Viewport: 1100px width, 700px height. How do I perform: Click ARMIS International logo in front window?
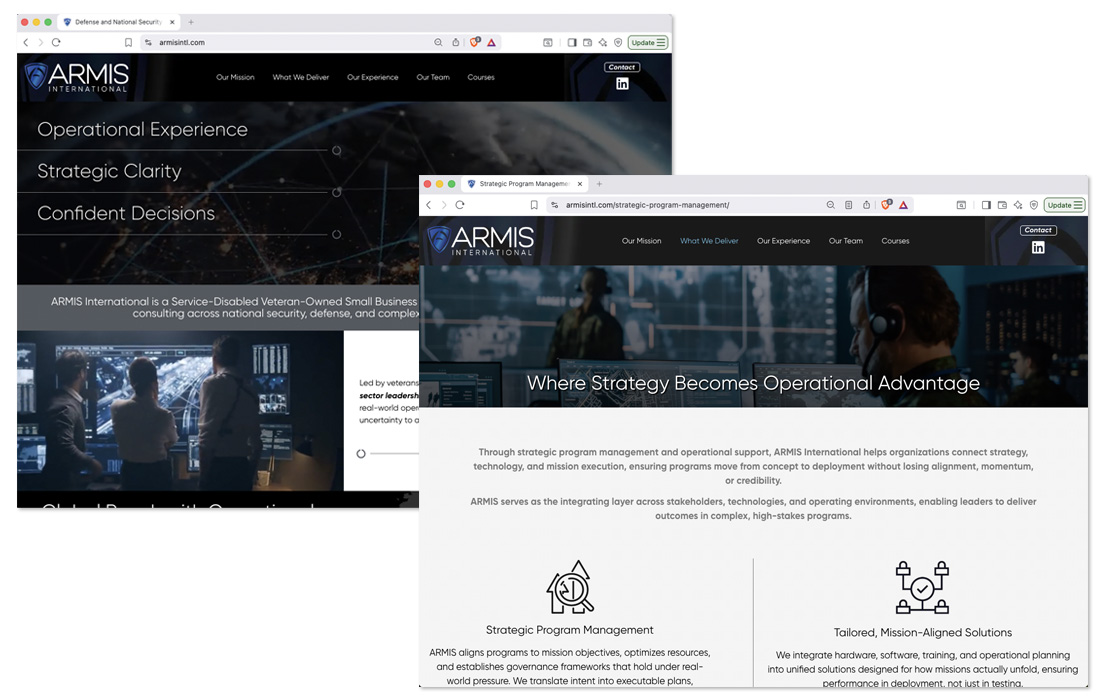point(481,241)
